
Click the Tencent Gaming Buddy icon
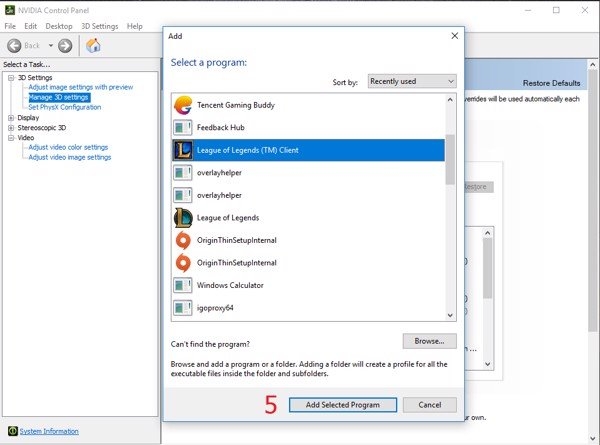pos(183,105)
